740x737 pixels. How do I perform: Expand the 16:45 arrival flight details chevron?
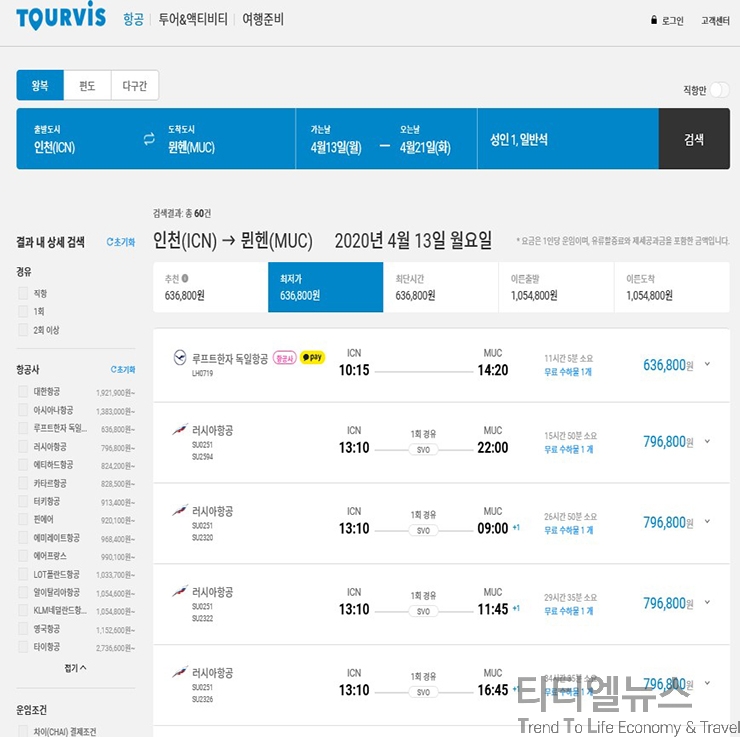point(707,683)
